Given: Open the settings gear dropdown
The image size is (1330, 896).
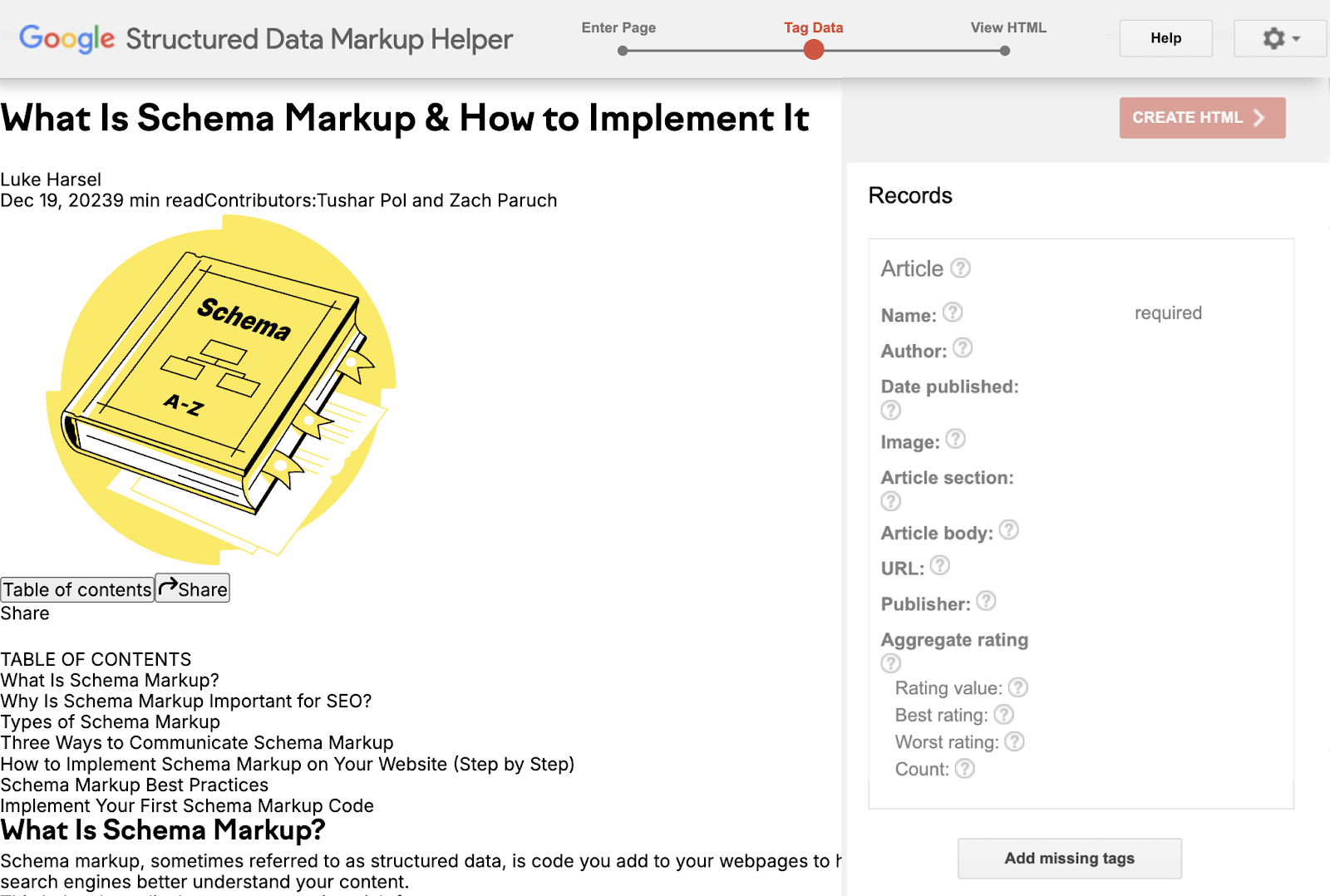Looking at the screenshot, I should click(x=1280, y=38).
